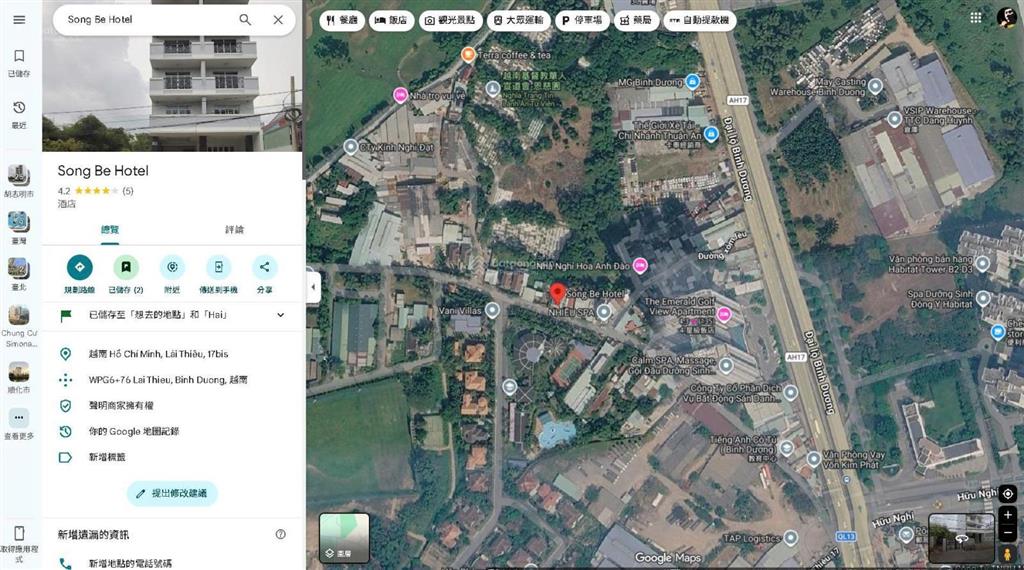Click the Vani Villas marker
1024x570 pixels.
(492, 310)
